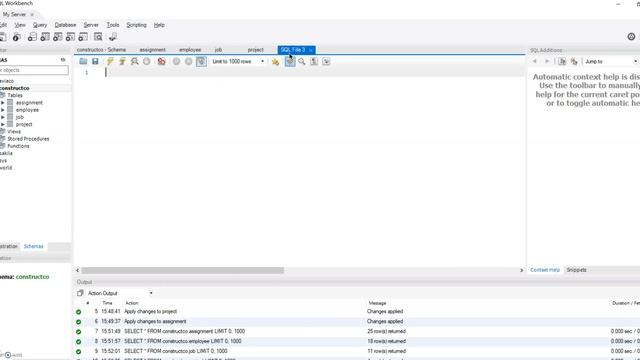Screen dimensions: 640x360
Task: Go forward in SQL Additions help
Action: [547, 61]
